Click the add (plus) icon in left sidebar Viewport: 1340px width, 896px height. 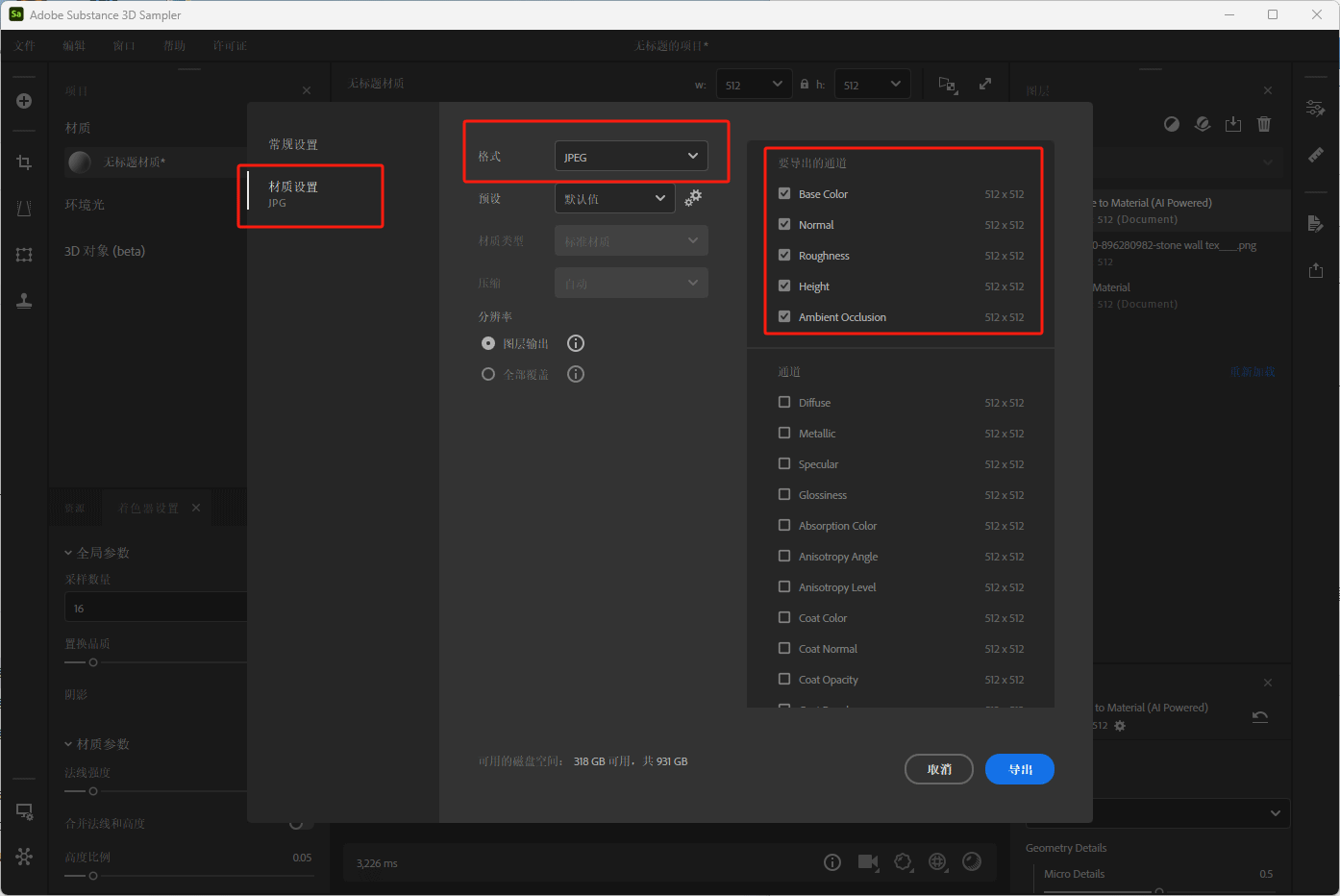click(24, 101)
